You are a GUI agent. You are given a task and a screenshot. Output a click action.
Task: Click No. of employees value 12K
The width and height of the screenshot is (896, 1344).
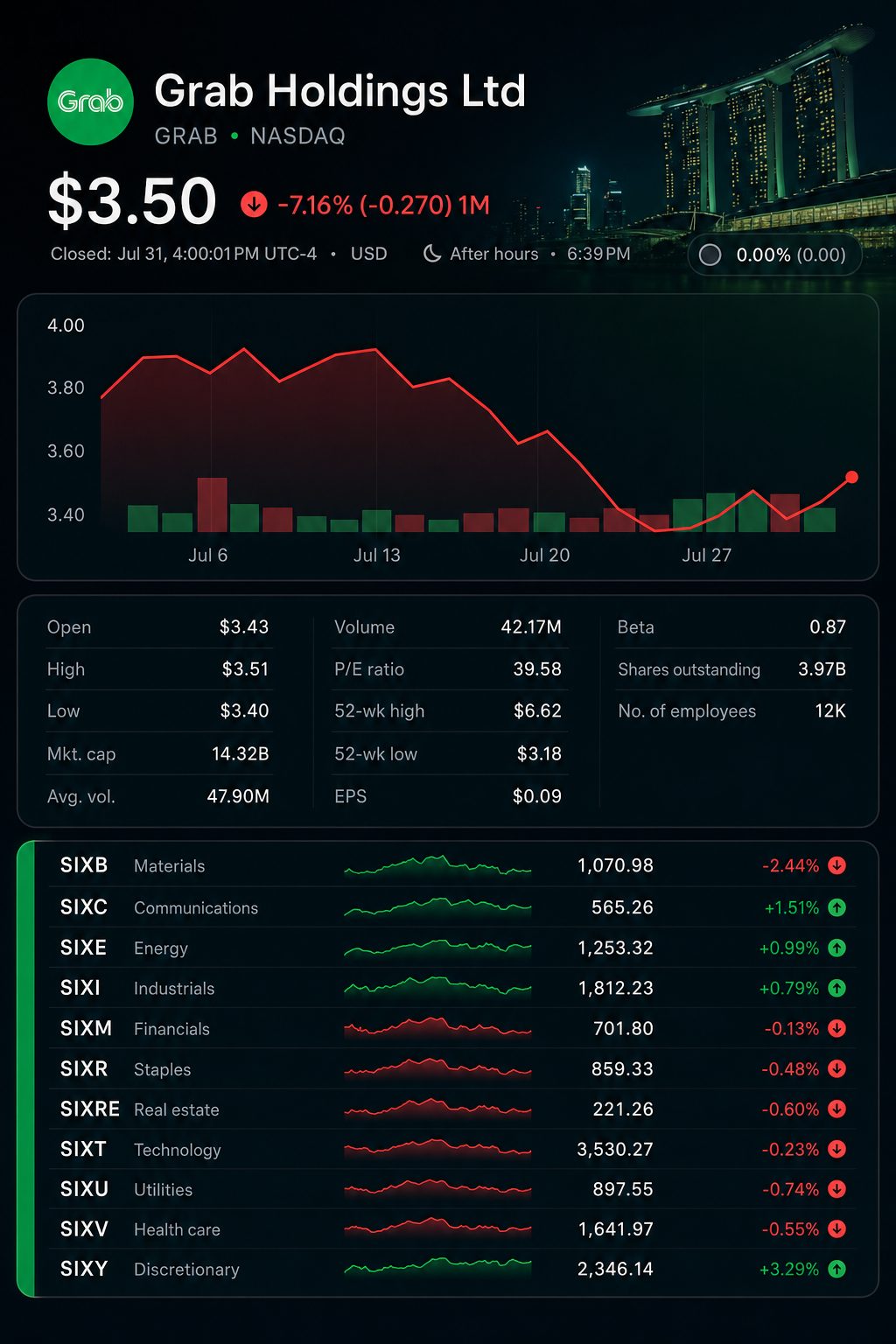click(x=830, y=710)
